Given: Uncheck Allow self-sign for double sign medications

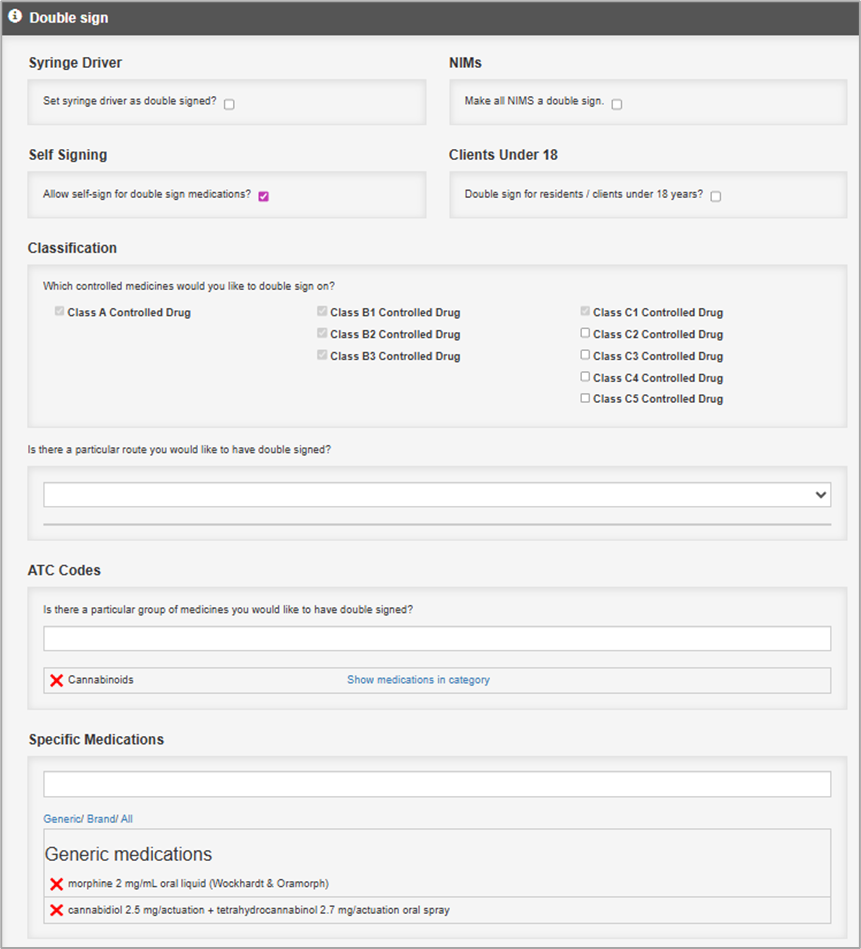Looking at the screenshot, I should 264,196.
